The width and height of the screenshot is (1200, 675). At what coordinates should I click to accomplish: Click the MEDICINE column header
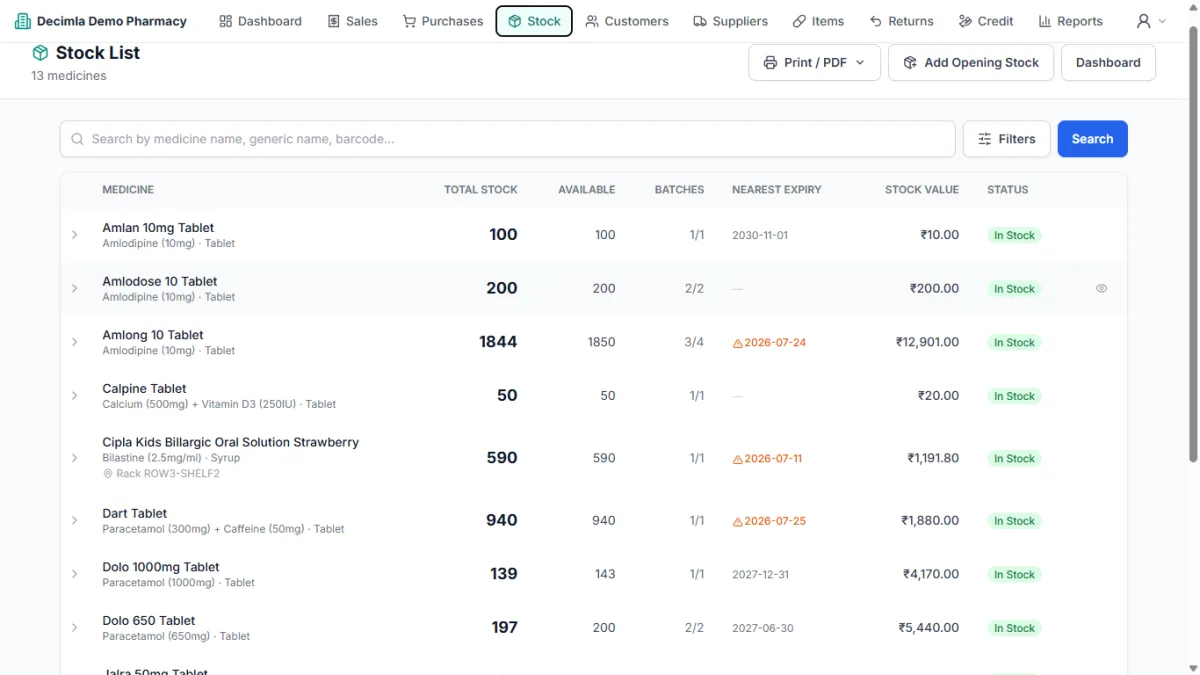click(128, 189)
